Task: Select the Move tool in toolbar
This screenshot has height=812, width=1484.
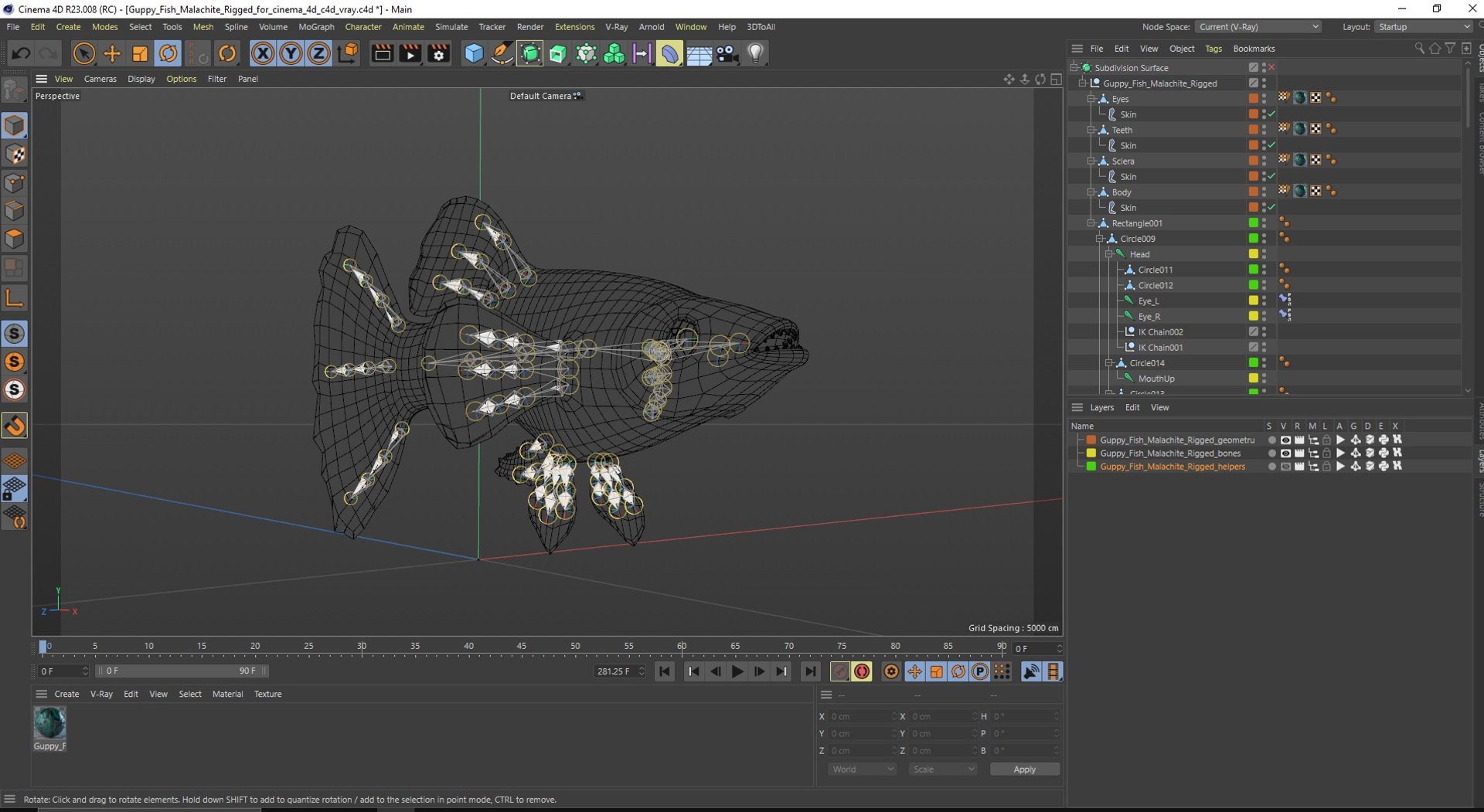Action: point(112,53)
